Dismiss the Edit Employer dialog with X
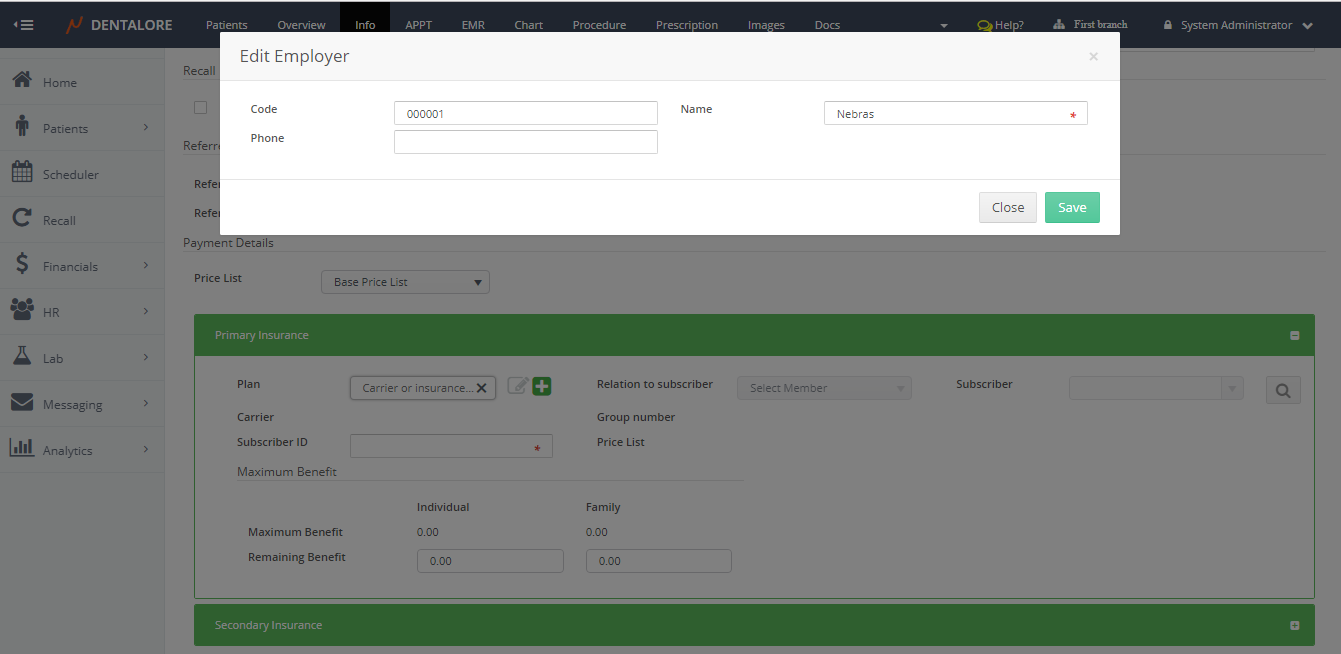Image resolution: width=1341 pixels, height=654 pixels. pos(1093,57)
